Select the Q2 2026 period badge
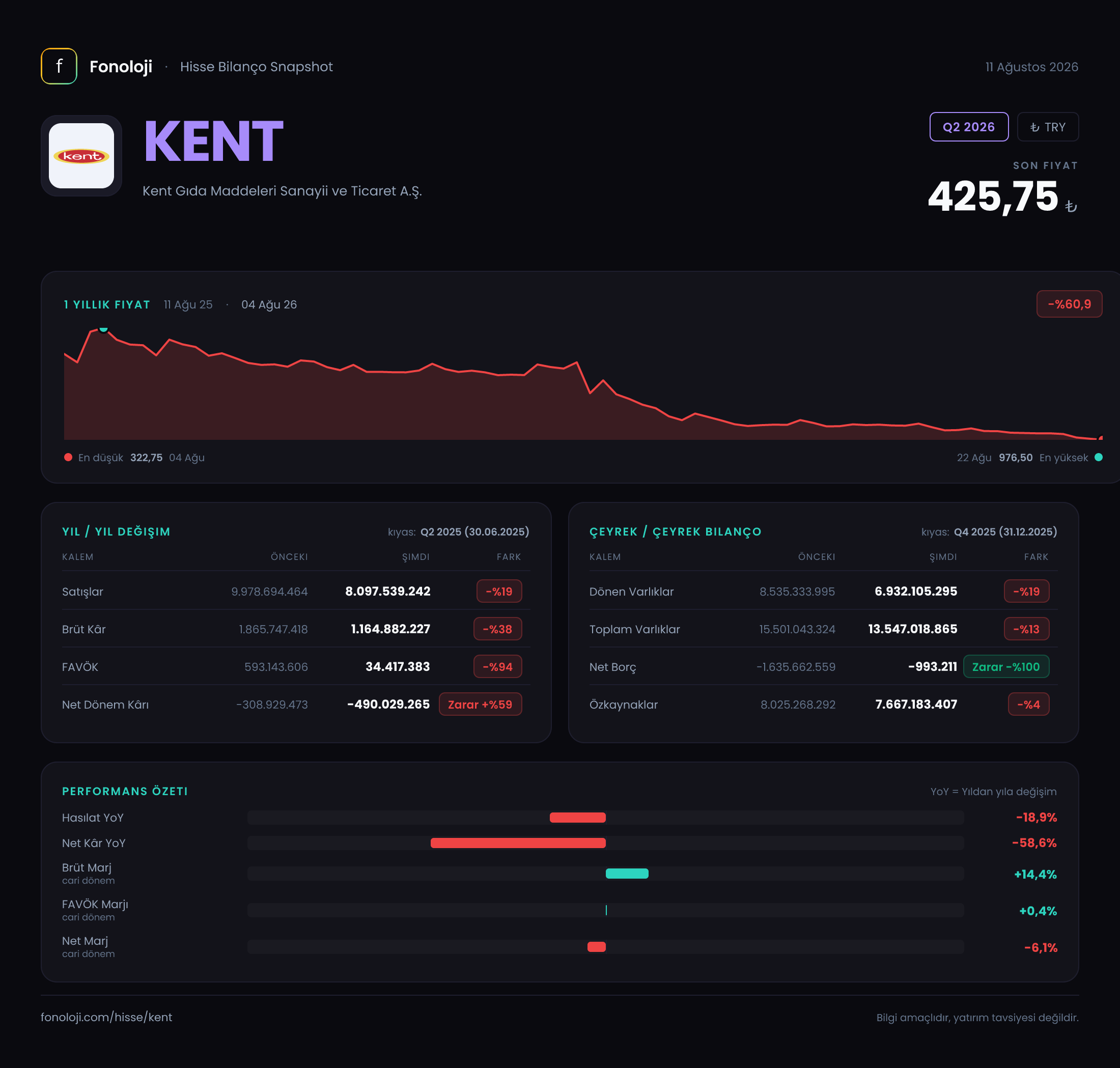 coord(968,127)
